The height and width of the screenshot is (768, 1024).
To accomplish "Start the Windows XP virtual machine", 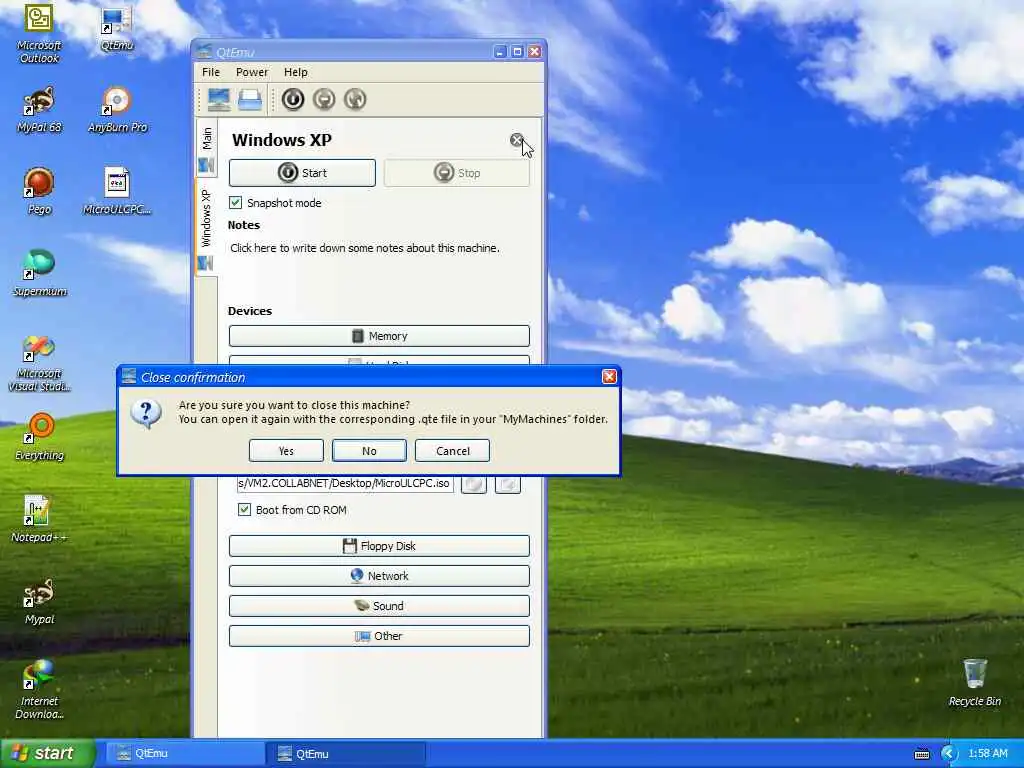I will tap(302, 173).
